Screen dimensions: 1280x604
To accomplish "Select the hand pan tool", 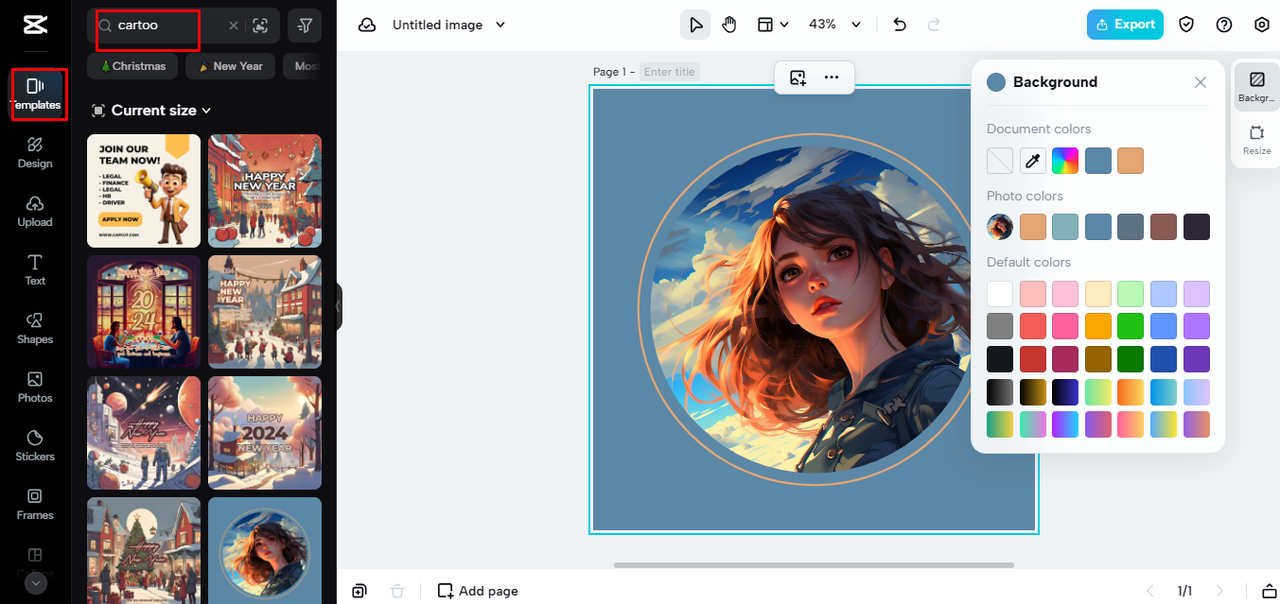I will click(x=729, y=25).
